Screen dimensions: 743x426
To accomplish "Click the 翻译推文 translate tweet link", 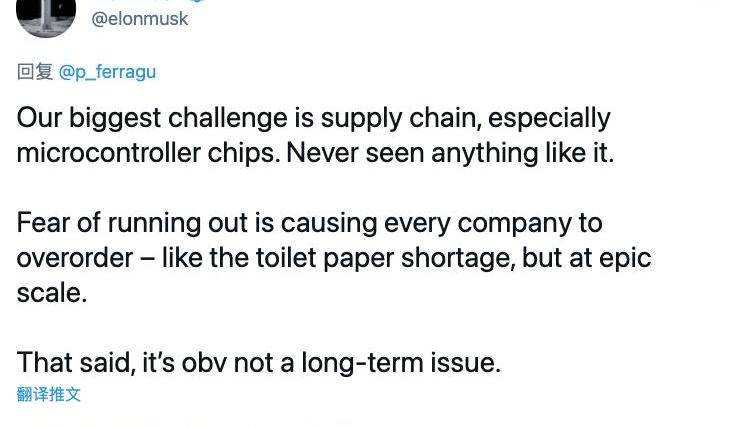I will click(49, 394).
